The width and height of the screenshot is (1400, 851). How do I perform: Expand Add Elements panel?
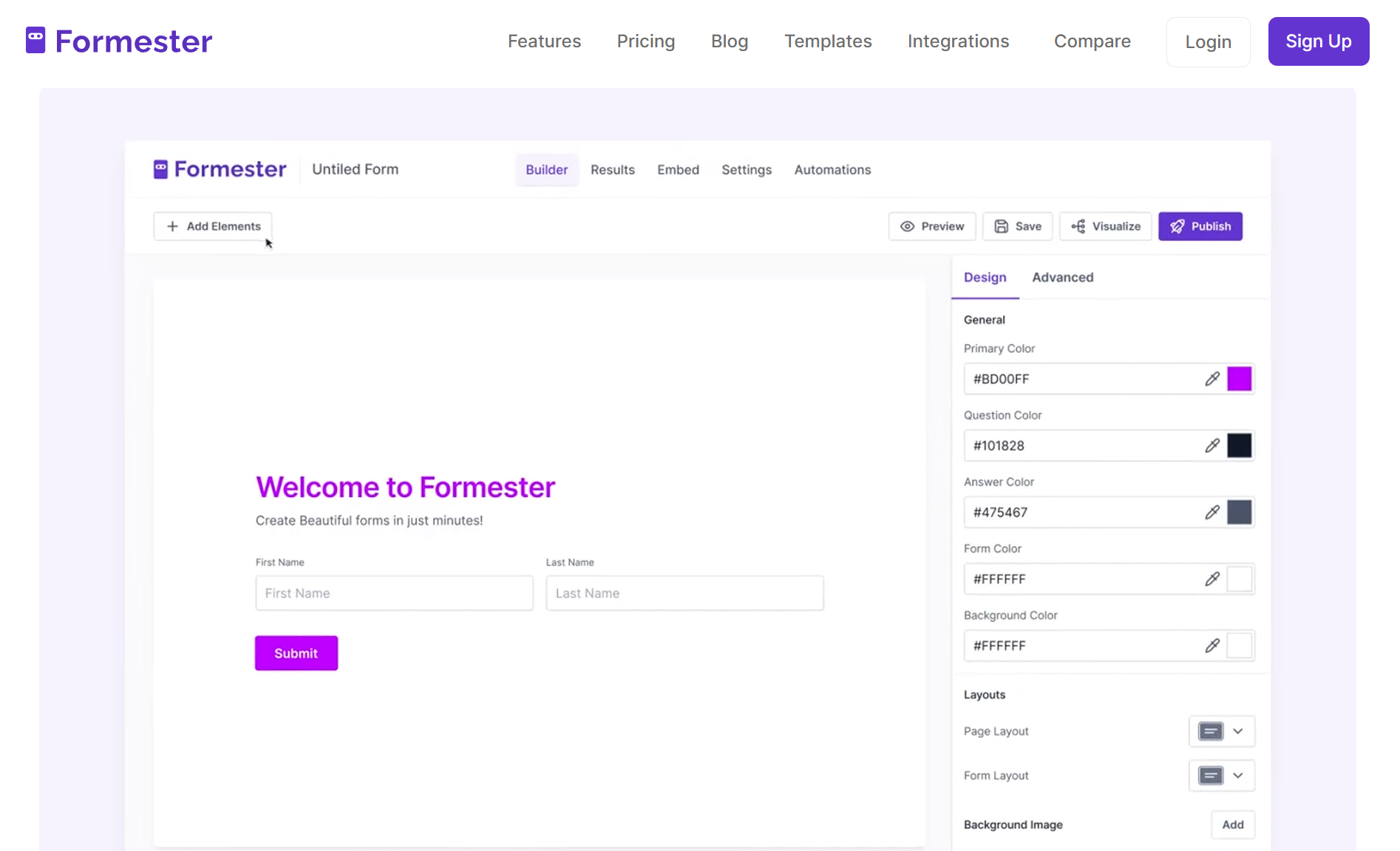tap(212, 226)
